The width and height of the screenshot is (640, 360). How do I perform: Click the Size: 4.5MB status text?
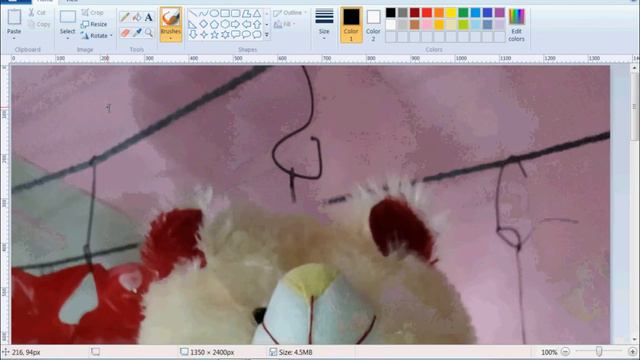(x=296, y=352)
